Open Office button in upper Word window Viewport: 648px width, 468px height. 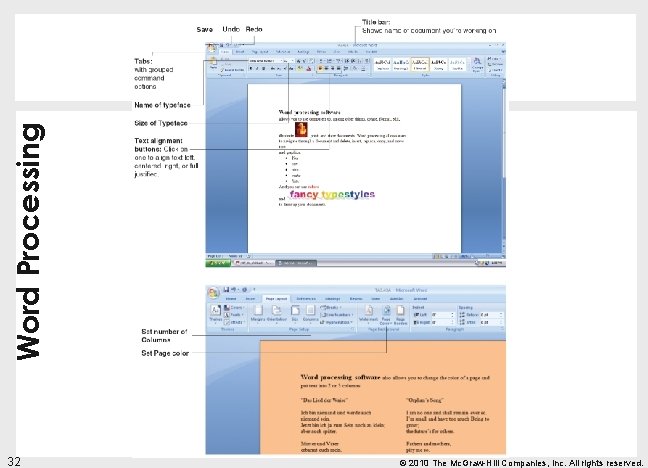(212, 48)
